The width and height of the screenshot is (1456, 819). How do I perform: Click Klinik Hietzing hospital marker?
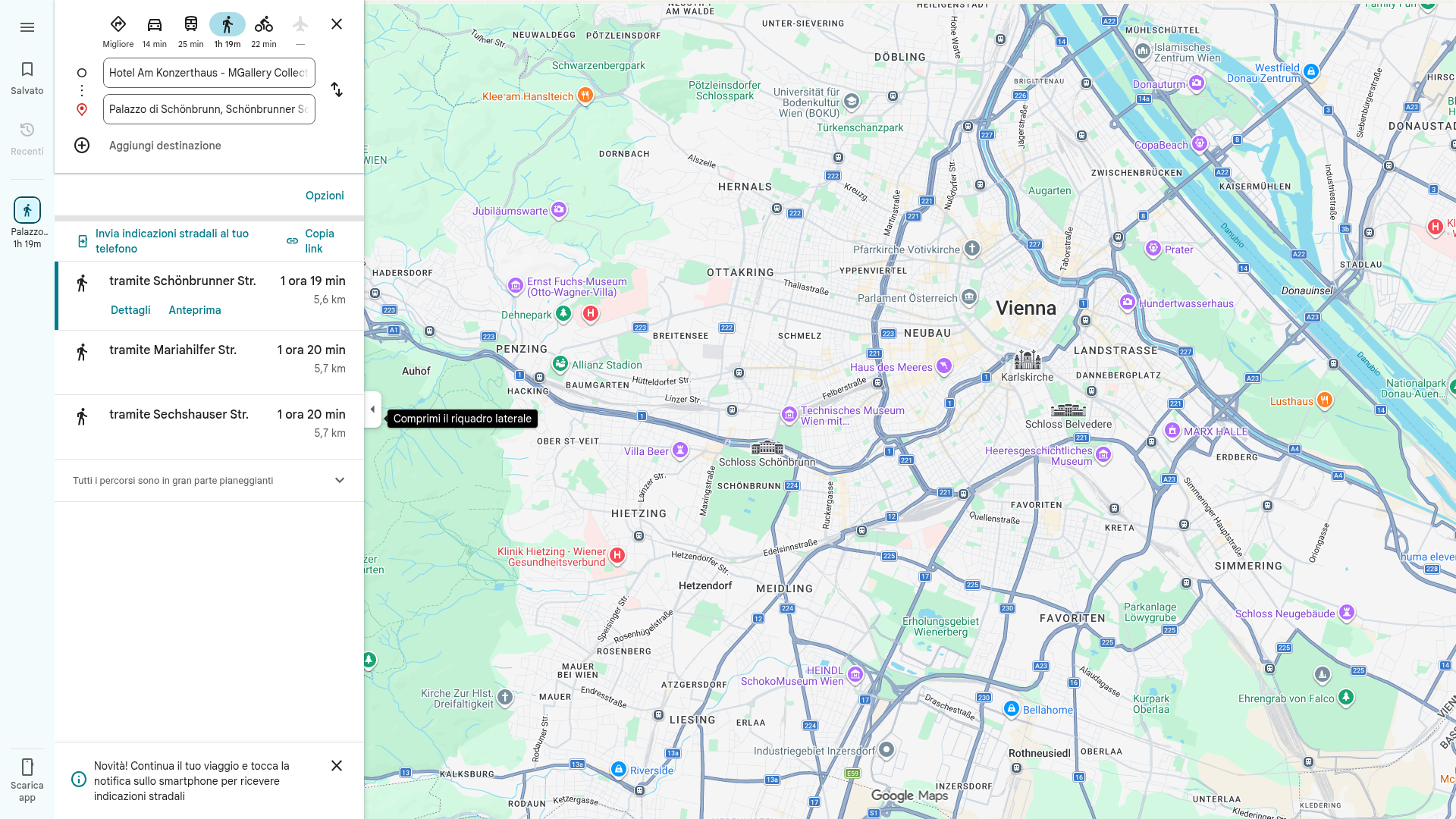(617, 555)
